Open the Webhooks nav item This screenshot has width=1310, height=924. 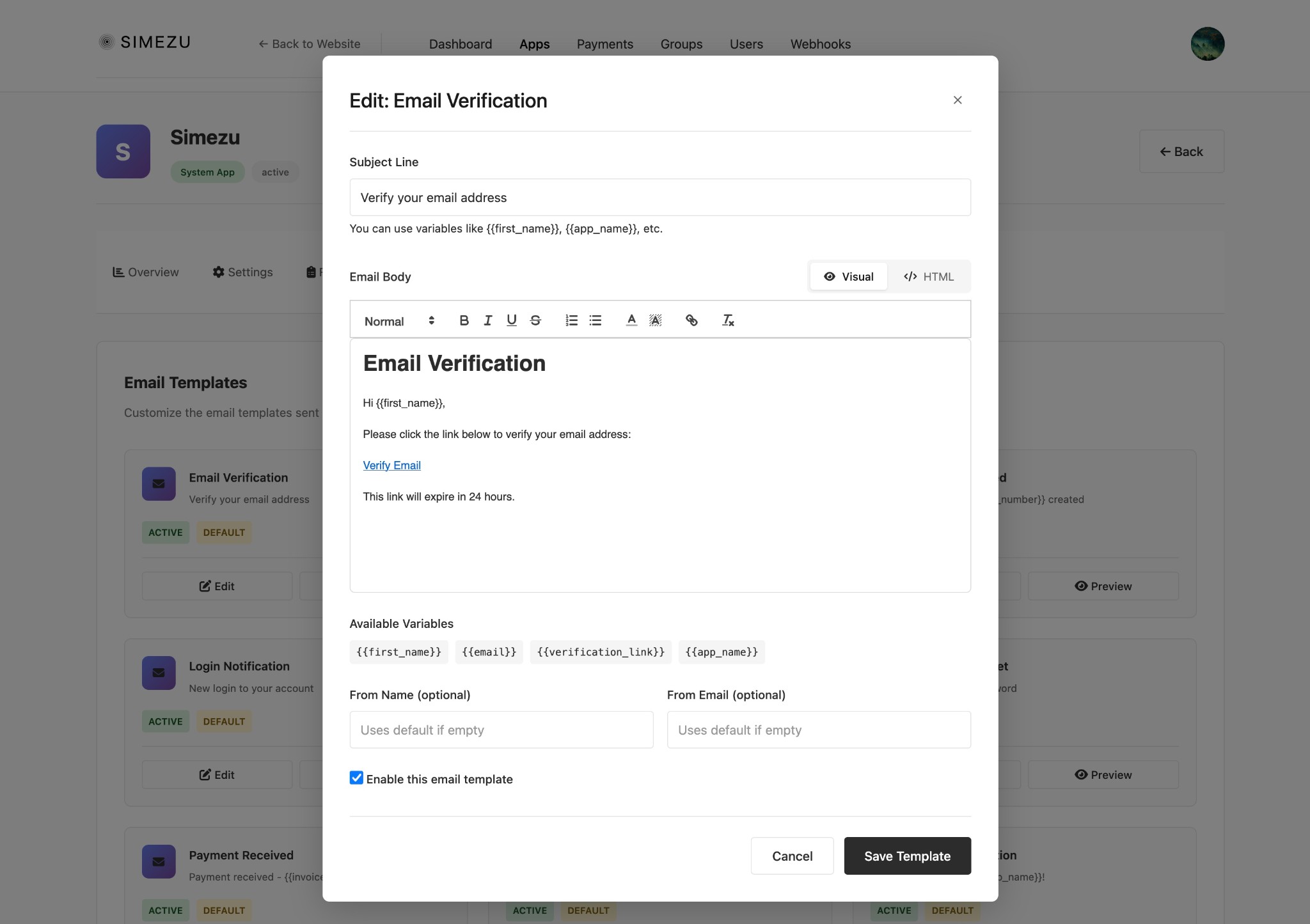821,44
